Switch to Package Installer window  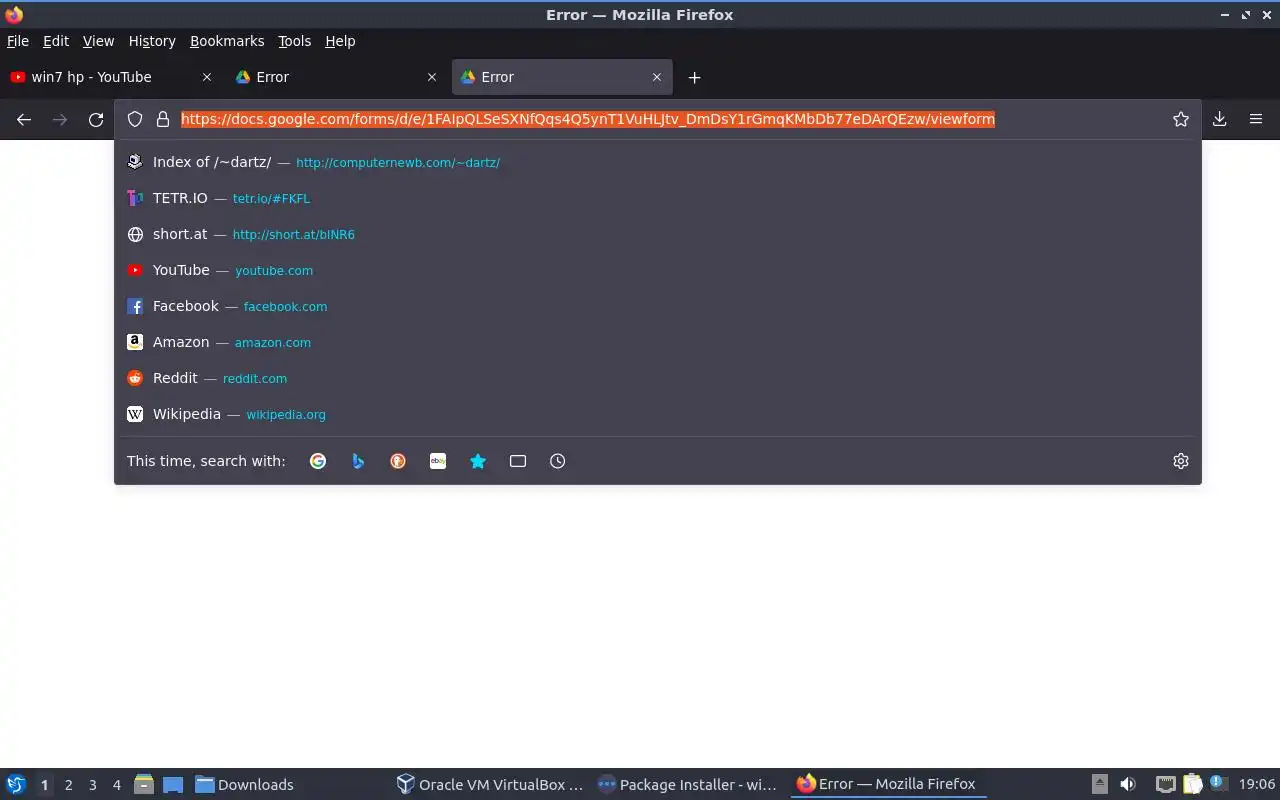[687, 785]
